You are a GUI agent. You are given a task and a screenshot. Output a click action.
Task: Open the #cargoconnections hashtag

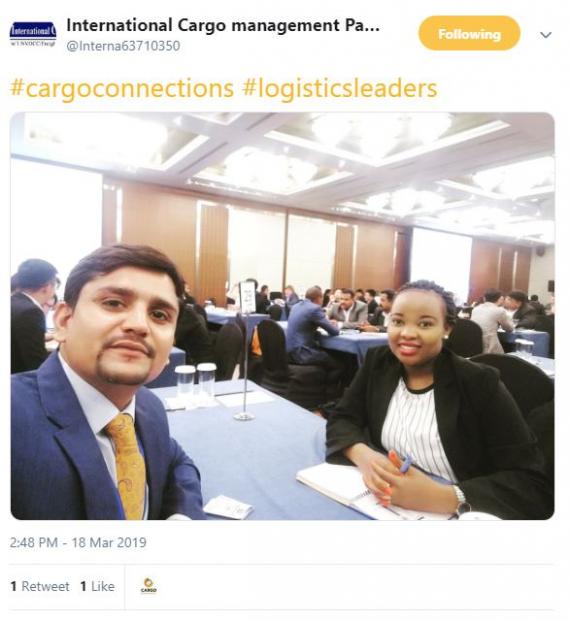(122, 88)
